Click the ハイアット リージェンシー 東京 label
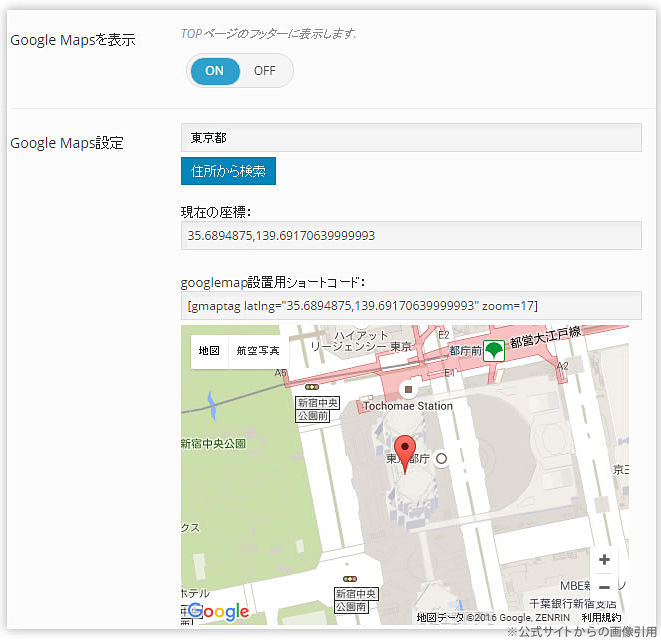Image resolution: width=661 pixels, height=640 pixels. point(361,341)
